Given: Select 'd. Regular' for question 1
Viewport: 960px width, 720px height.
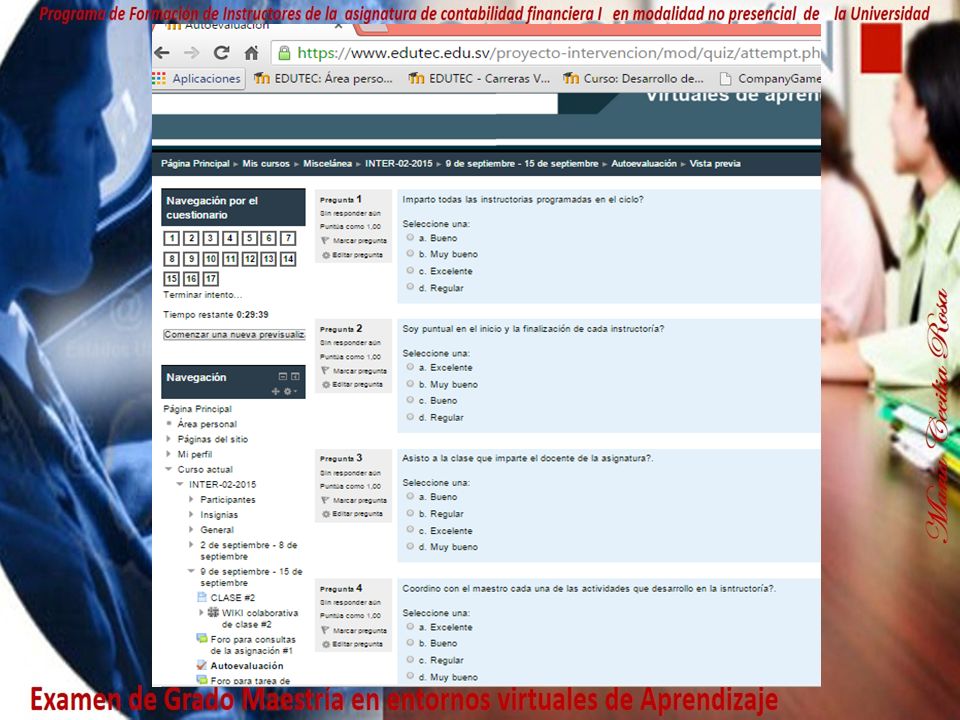Looking at the screenshot, I should coord(410,287).
